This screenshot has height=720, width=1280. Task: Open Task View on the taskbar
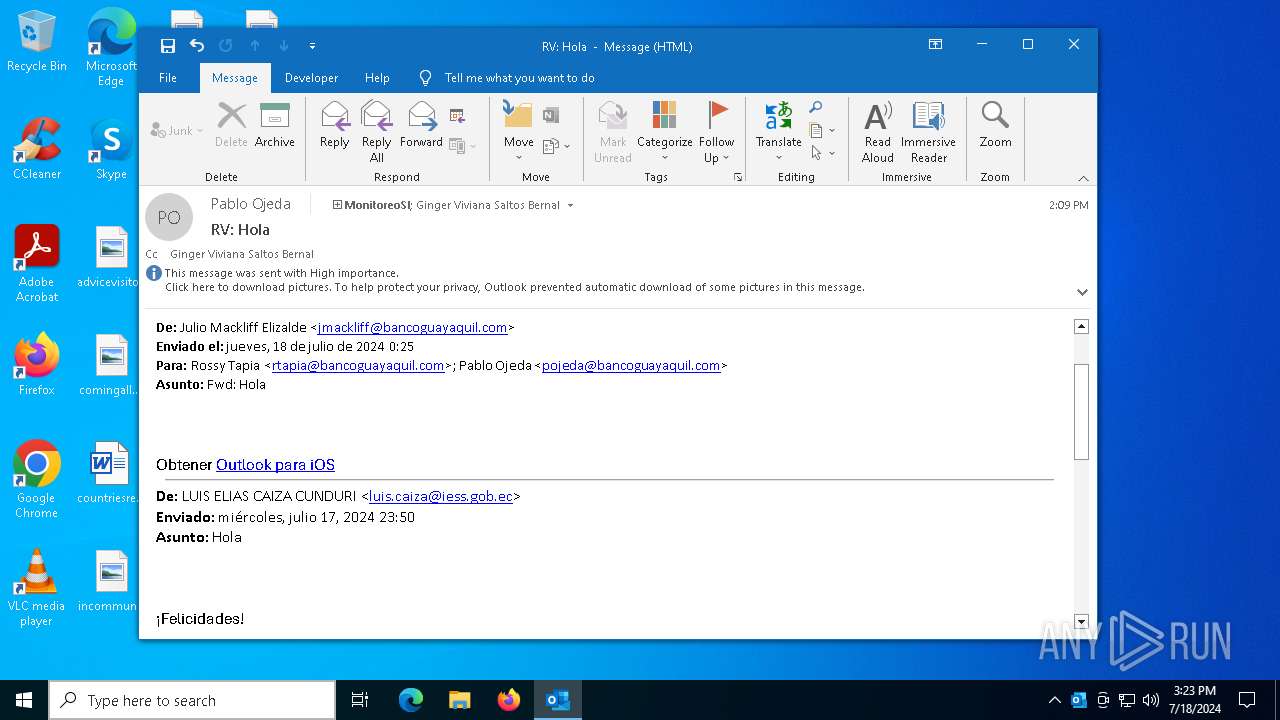[x=360, y=700]
